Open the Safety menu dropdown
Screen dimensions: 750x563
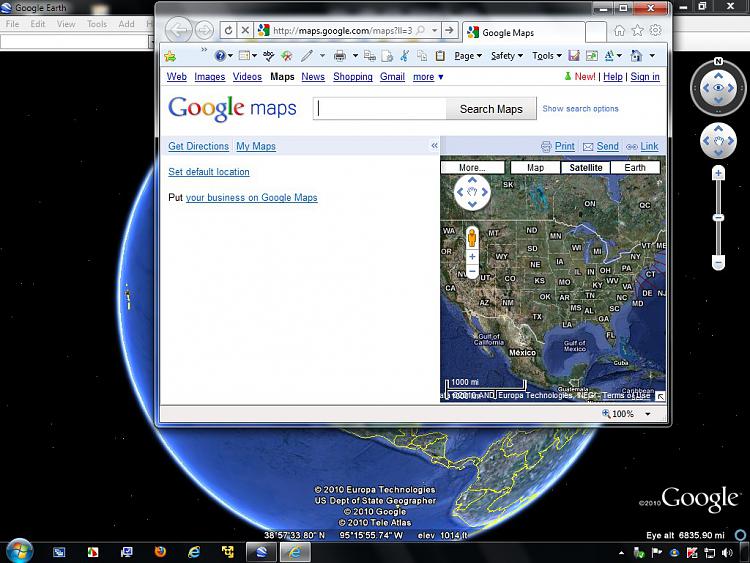(x=507, y=56)
